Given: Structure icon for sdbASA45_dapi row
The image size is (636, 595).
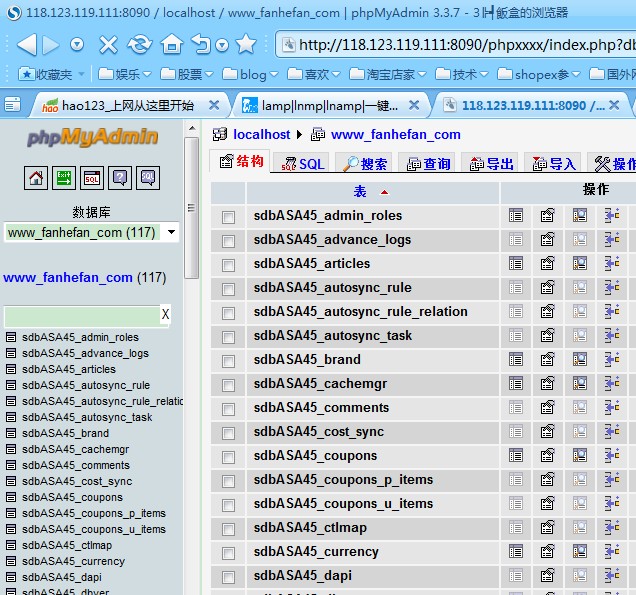Looking at the screenshot, I should 547,576.
